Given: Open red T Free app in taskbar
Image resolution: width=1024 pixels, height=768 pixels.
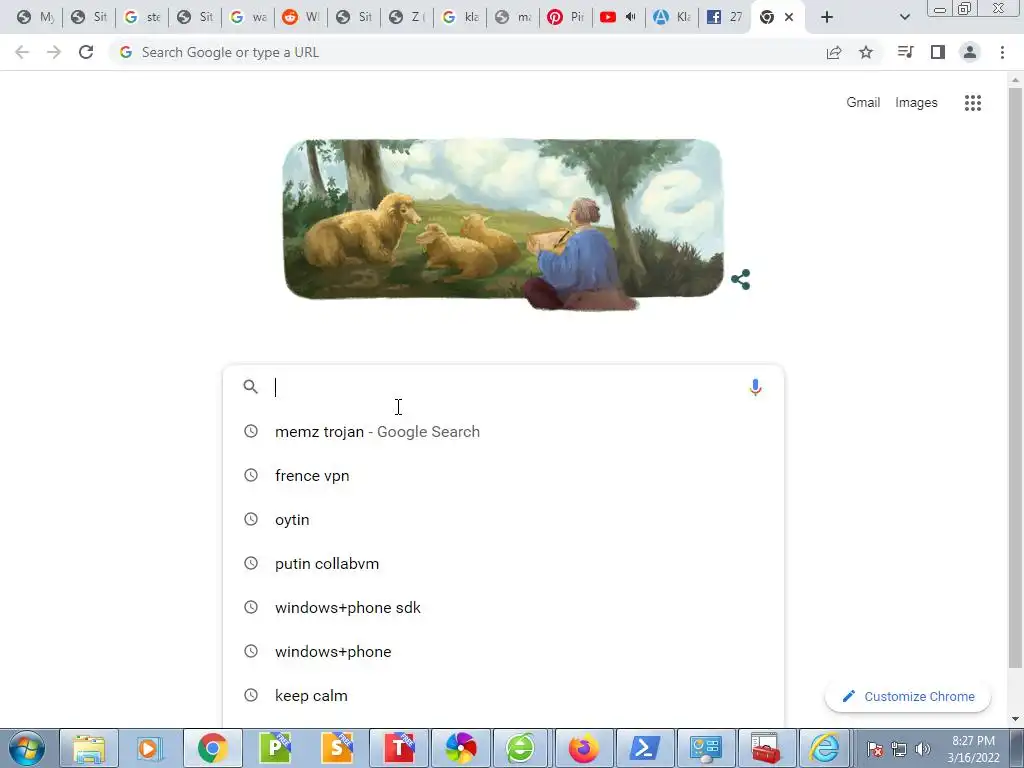Looking at the screenshot, I should 399,748.
